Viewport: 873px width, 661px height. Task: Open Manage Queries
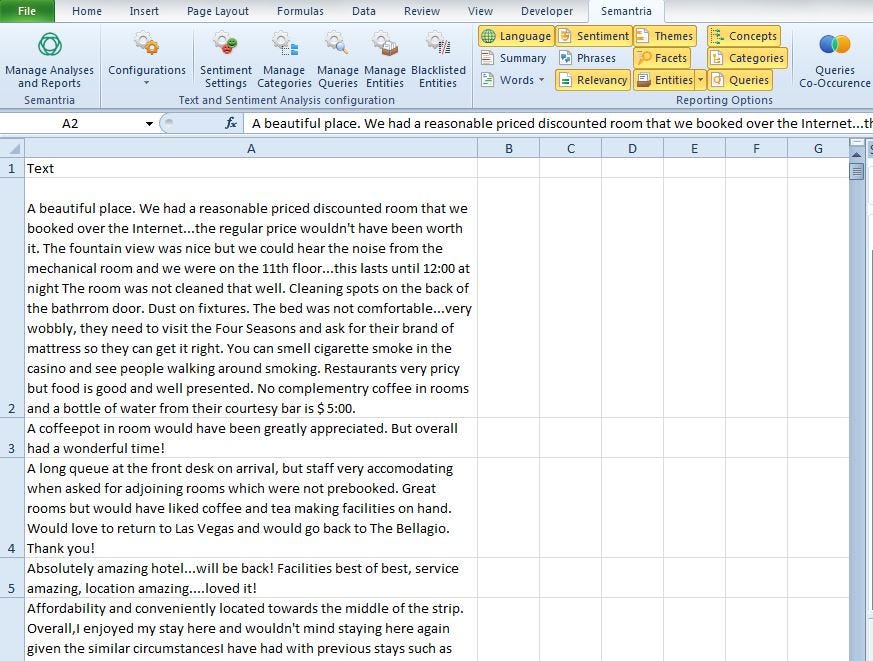pyautogui.click(x=337, y=58)
